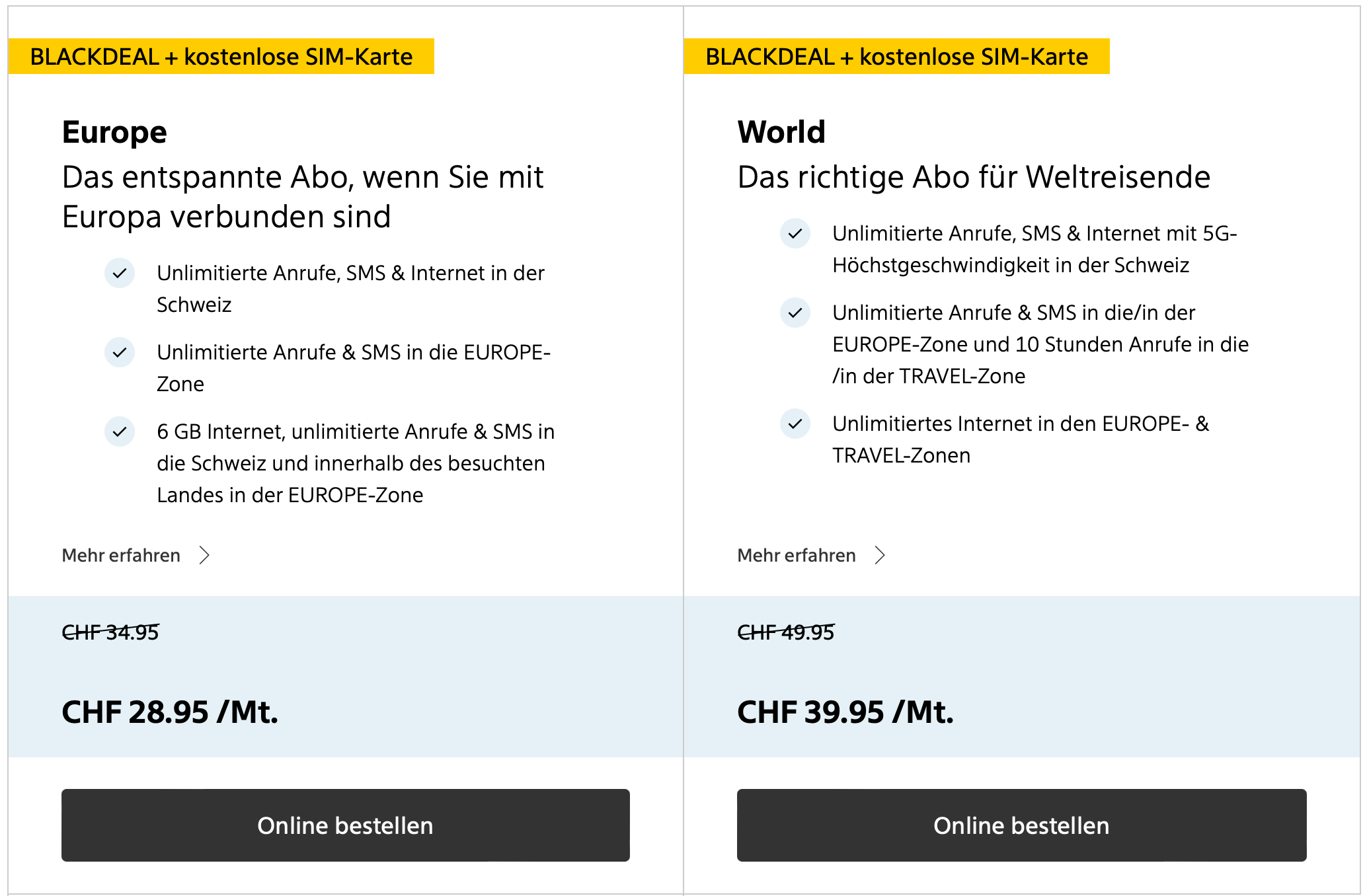Click the crossed-out CHF 49.95 price
The image size is (1367, 896).
[x=786, y=632]
